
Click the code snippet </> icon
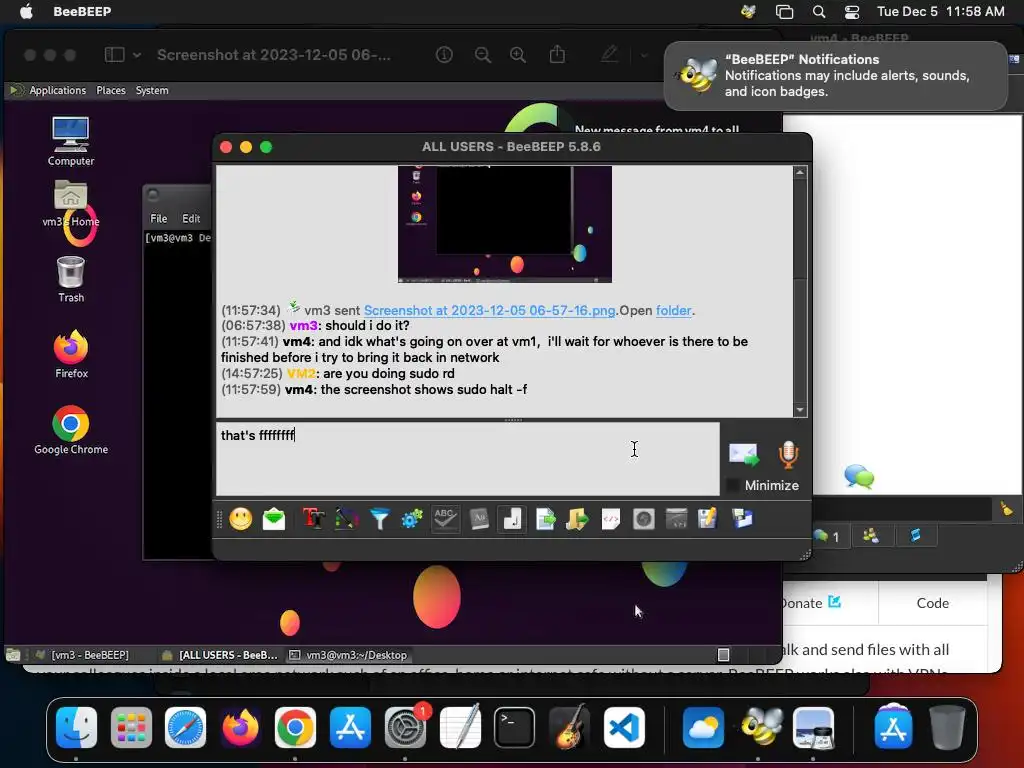[611, 519]
